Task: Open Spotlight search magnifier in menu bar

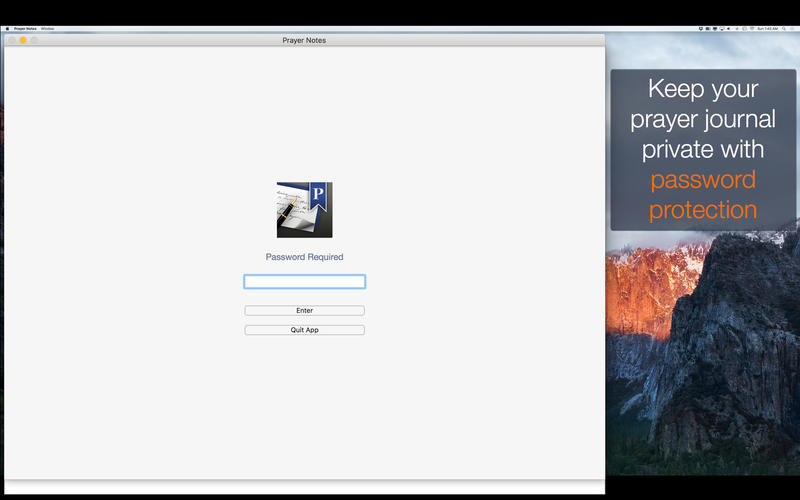Action: pos(783,29)
